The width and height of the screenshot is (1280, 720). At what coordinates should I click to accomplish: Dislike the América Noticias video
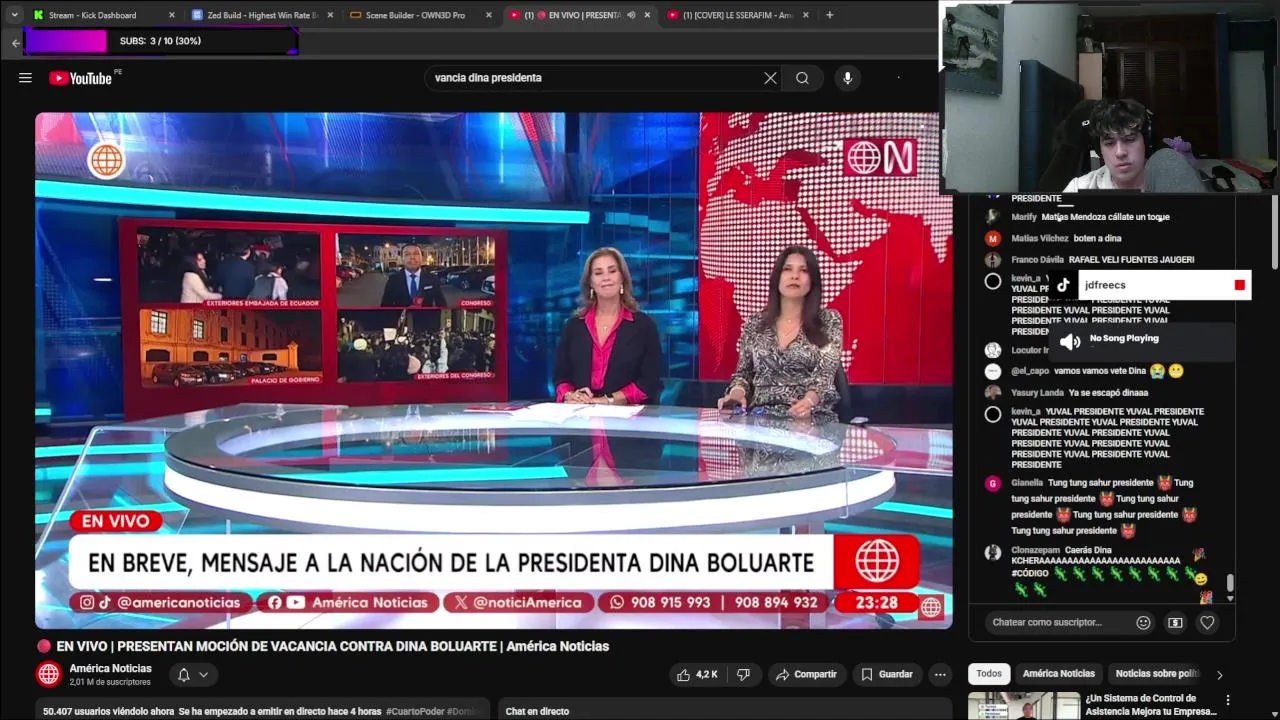click(743, 674)
